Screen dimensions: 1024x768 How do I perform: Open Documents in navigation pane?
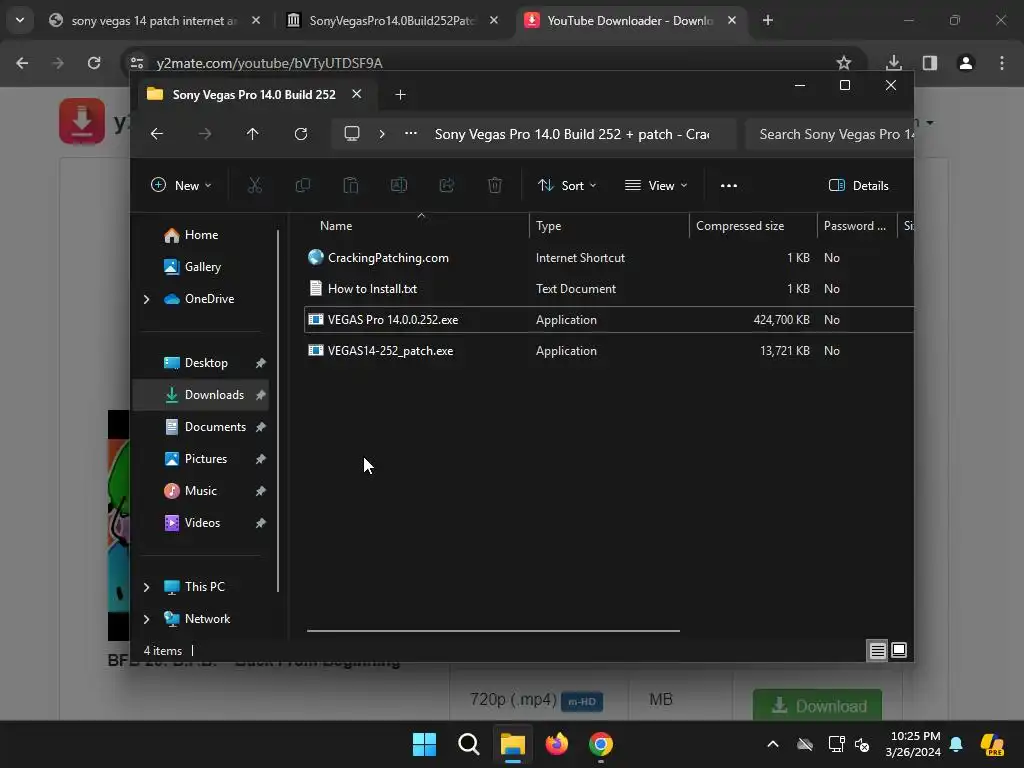(200, 427)
